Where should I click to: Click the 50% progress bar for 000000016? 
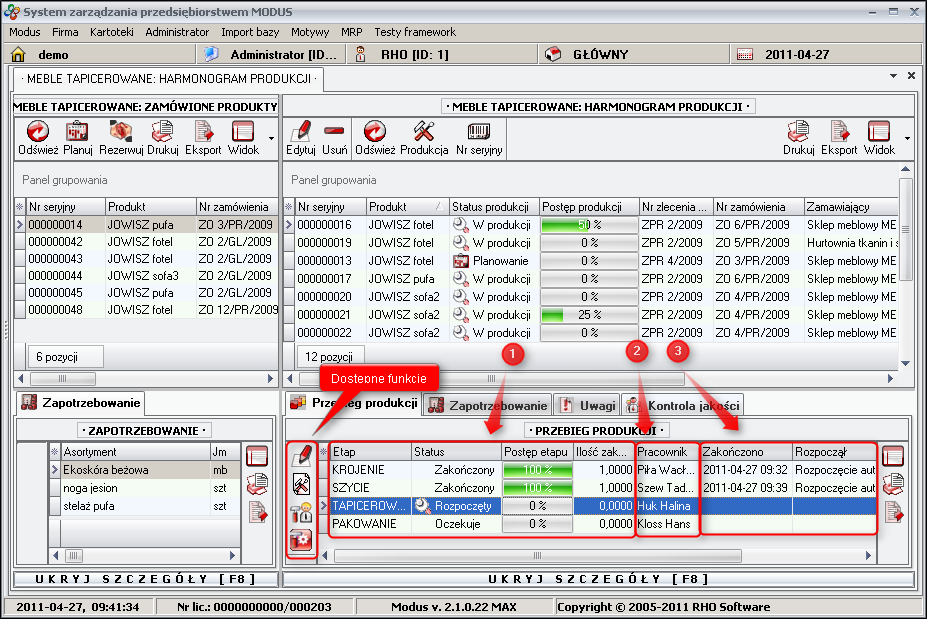(589, 225)
